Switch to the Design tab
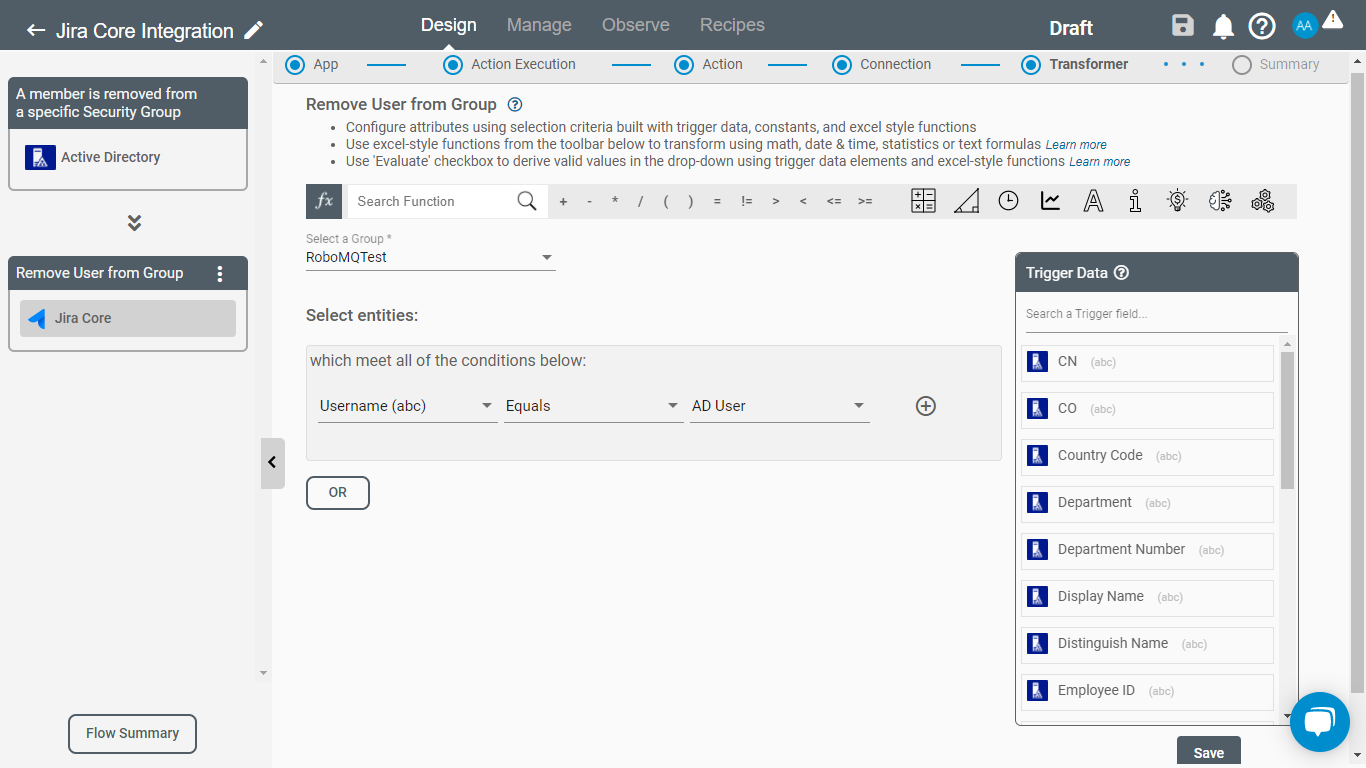Image resolution: width=1366 pixels, height=768 pixels. pyautogui.click(x=448, y=25)
